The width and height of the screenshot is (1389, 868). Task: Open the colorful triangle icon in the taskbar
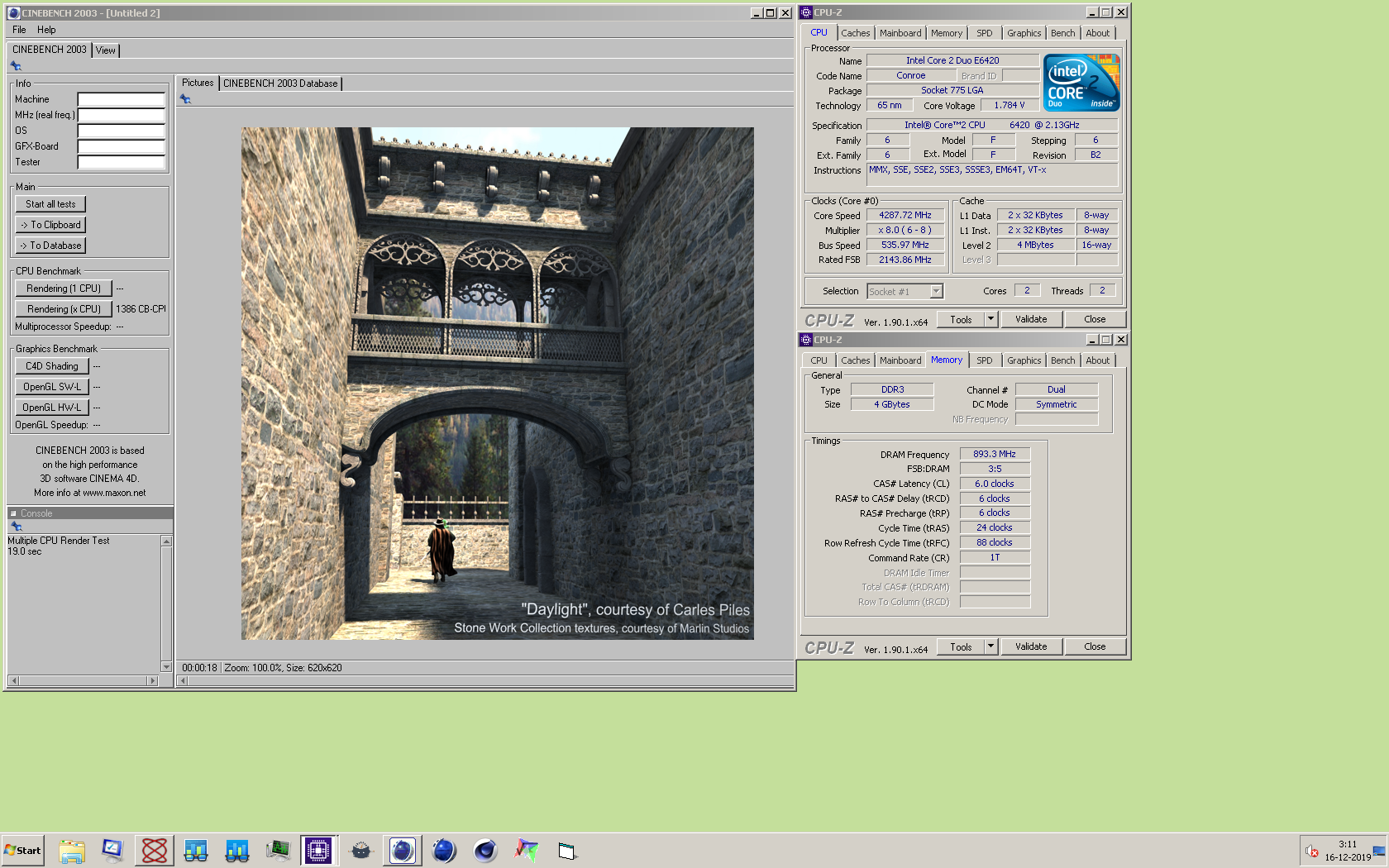pos(526,850)
